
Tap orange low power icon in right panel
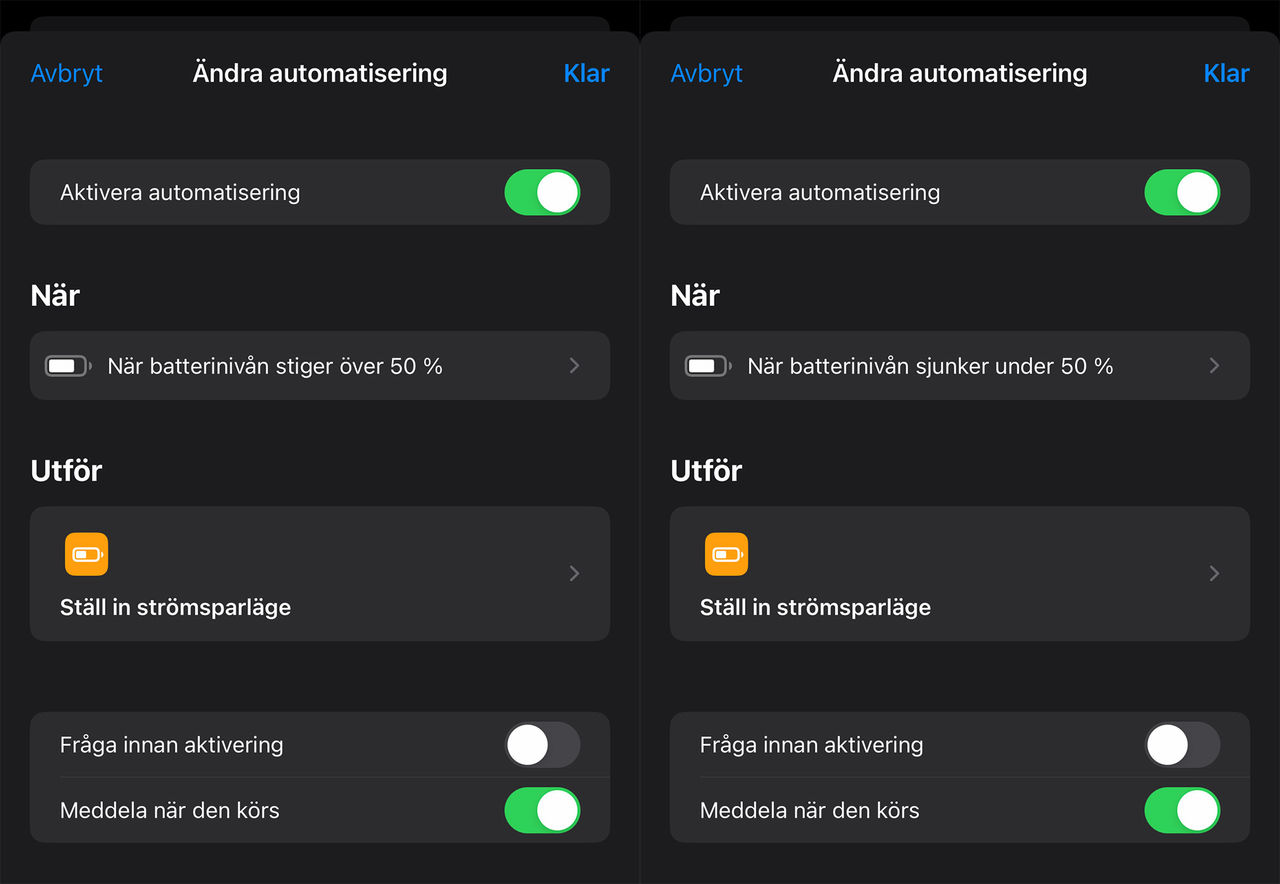point(726,554)
